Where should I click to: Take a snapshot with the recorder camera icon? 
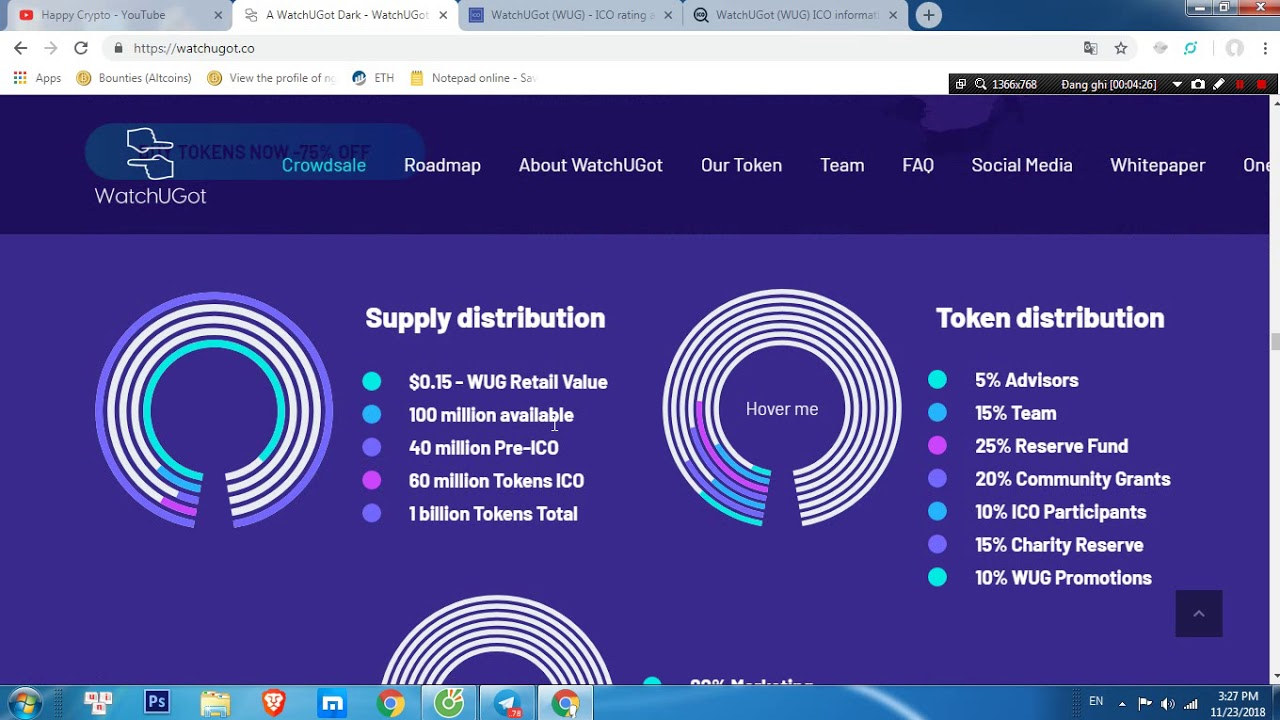click(x=1198, y=85)
